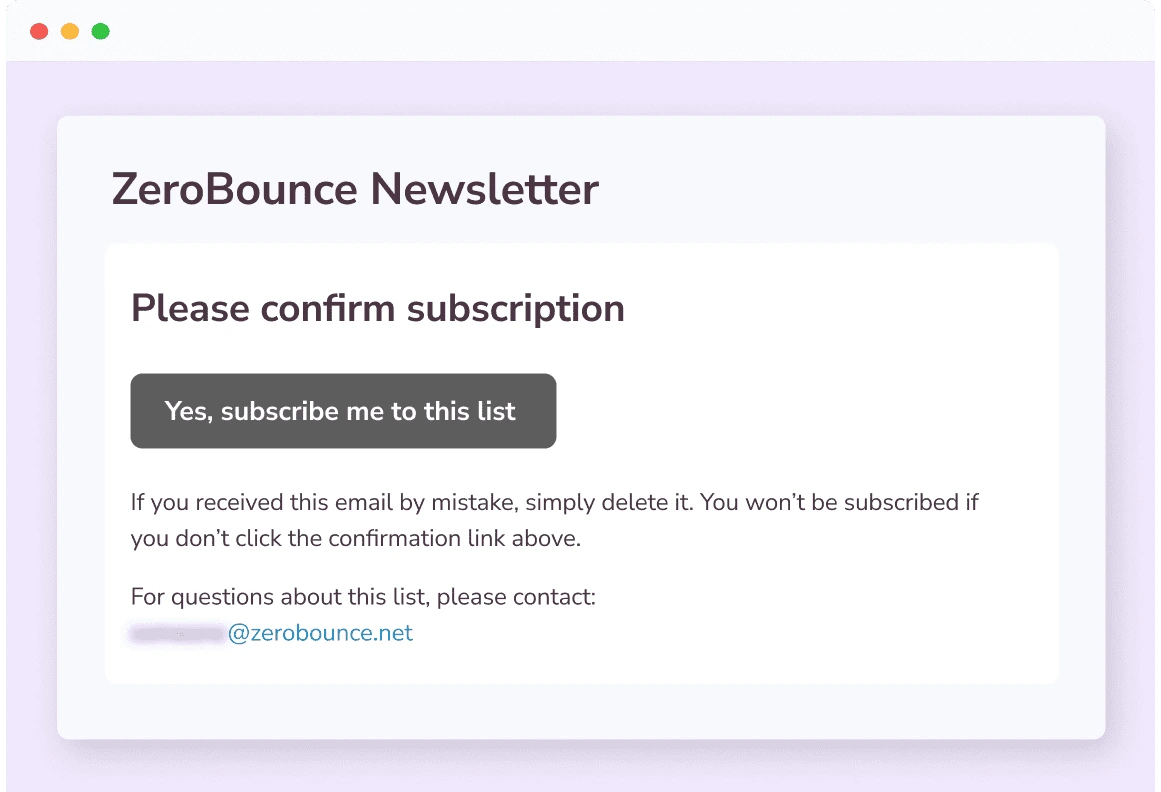Screen dimensions: 1161x792
Task: Click the ZeroBounce Newsletter heading
Action: (355, 189)
